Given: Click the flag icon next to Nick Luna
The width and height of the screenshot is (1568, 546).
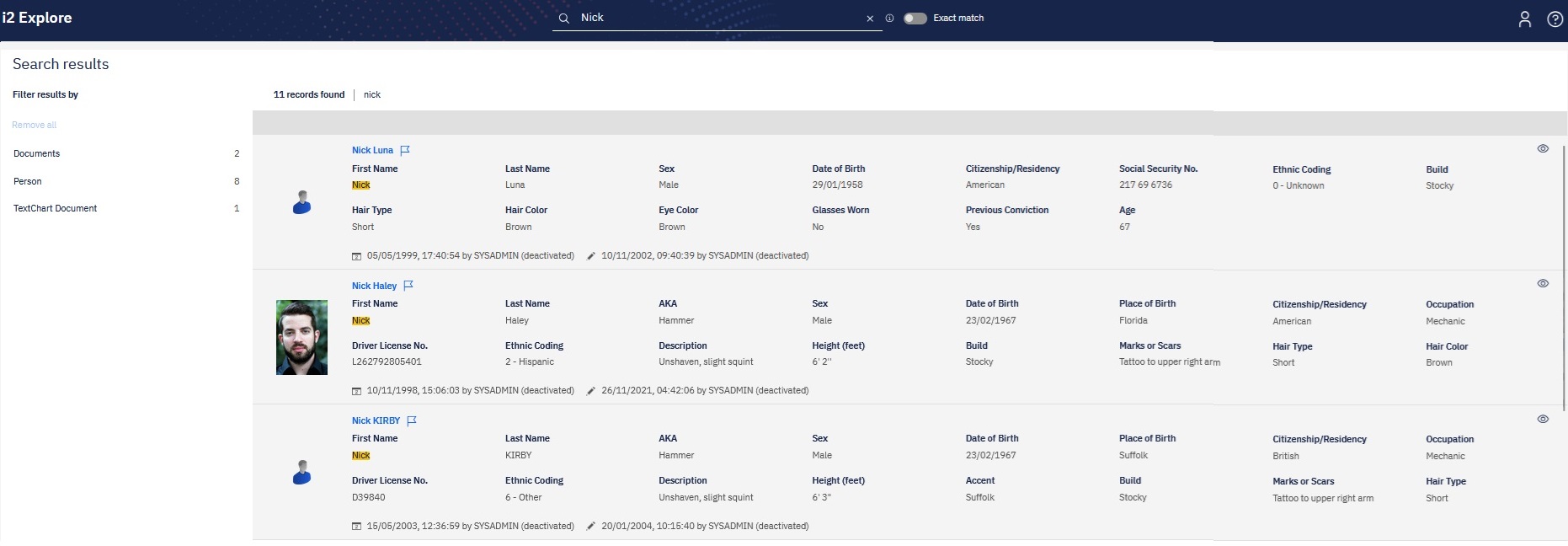Looking at the screenshot, I should [405, 150].
